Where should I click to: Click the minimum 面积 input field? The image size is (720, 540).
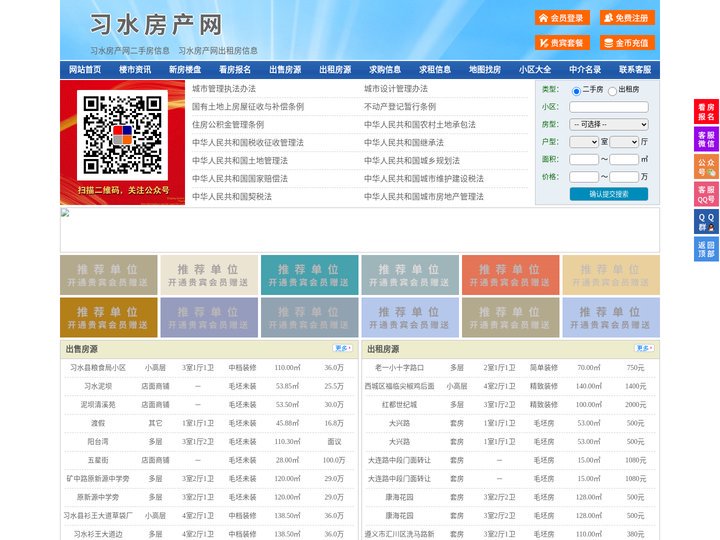tap(584, 159)
